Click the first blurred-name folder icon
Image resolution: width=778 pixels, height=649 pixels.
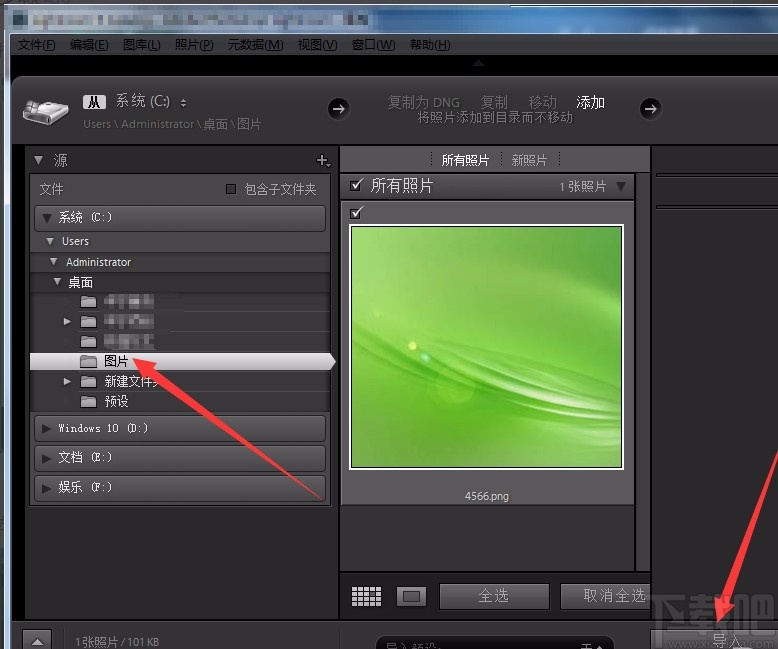(x=88, y=301)
